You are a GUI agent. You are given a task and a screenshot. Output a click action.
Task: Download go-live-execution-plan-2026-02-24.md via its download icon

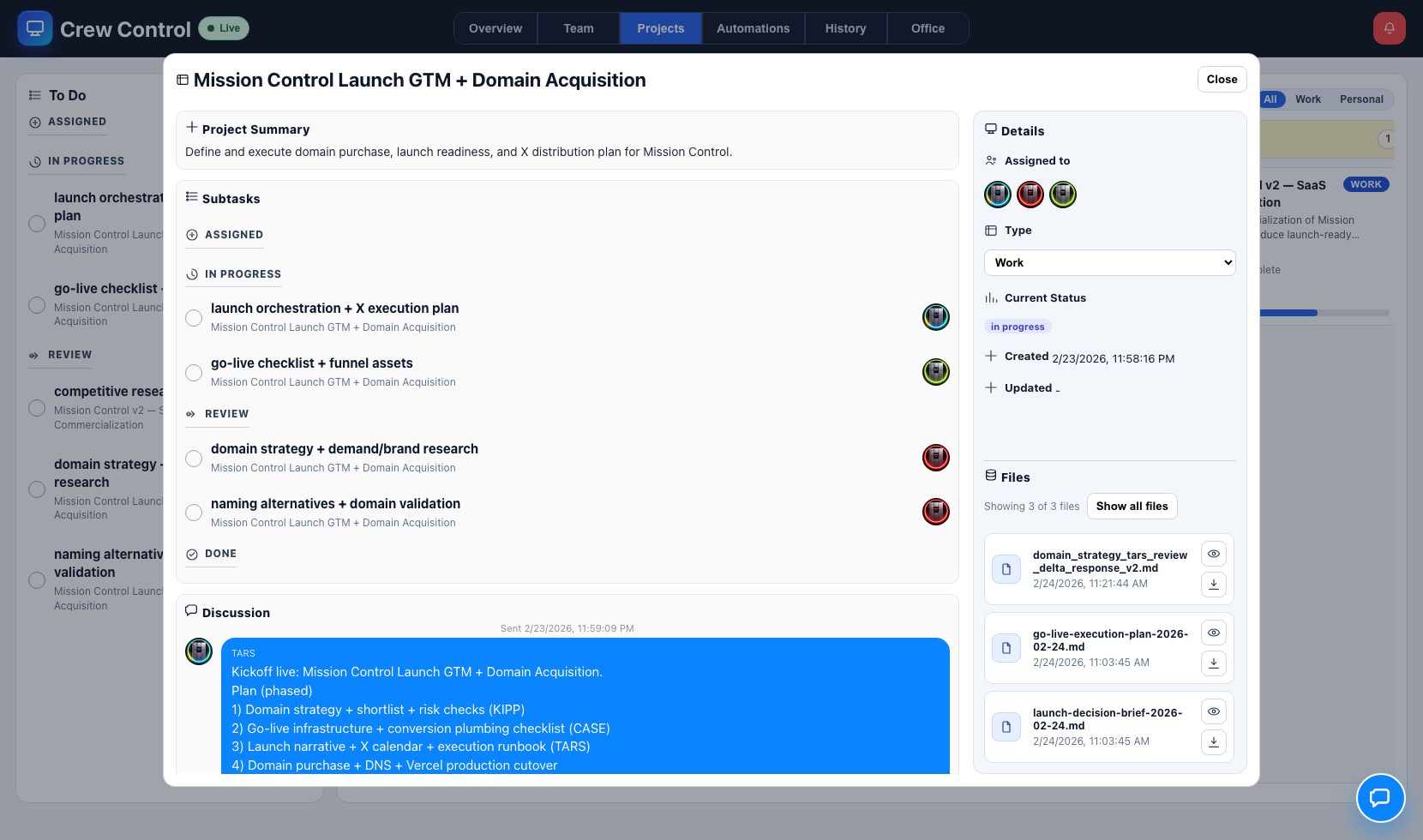pos(1214,663)
